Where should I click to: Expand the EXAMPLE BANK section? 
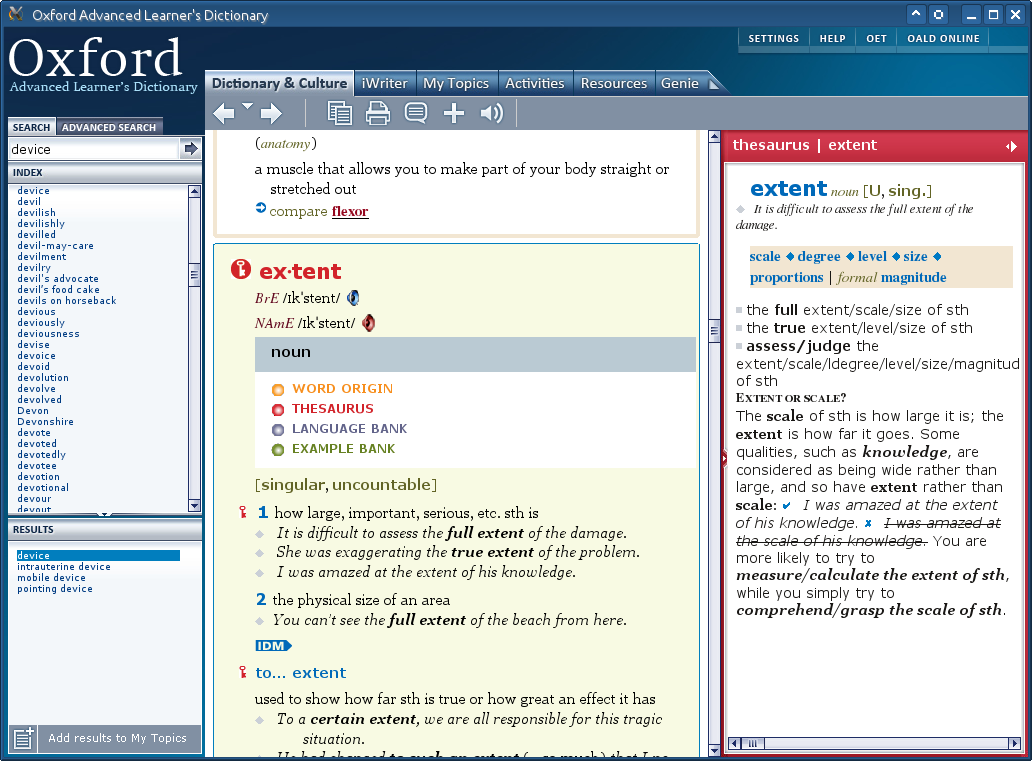[344, 449]
